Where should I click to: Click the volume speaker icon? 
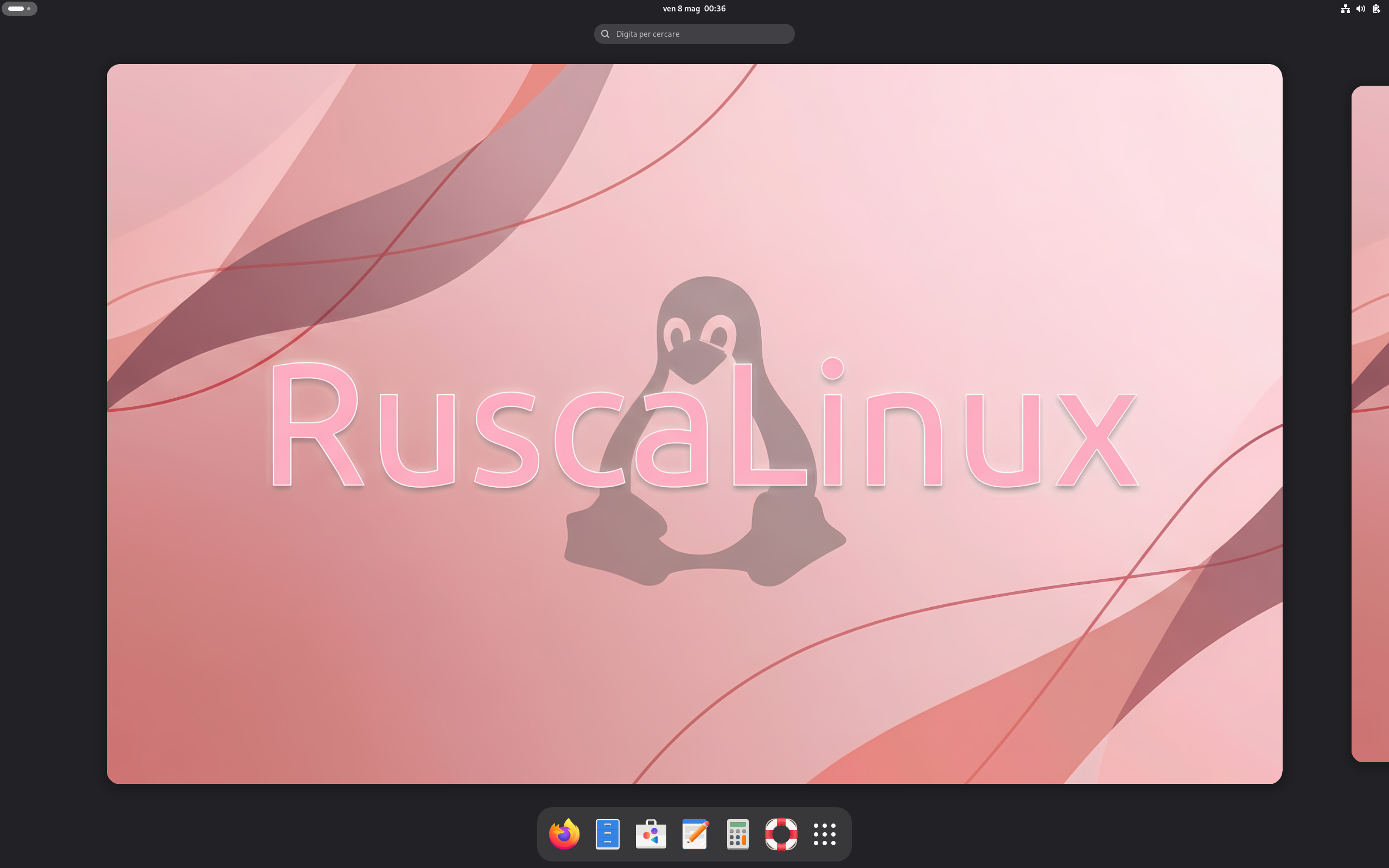click(x=1360, y=9)
